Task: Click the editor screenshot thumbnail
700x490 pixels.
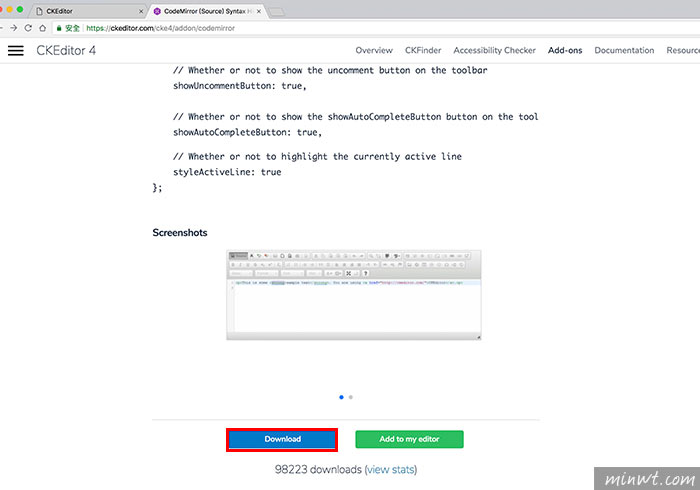Action: point(354,295)
